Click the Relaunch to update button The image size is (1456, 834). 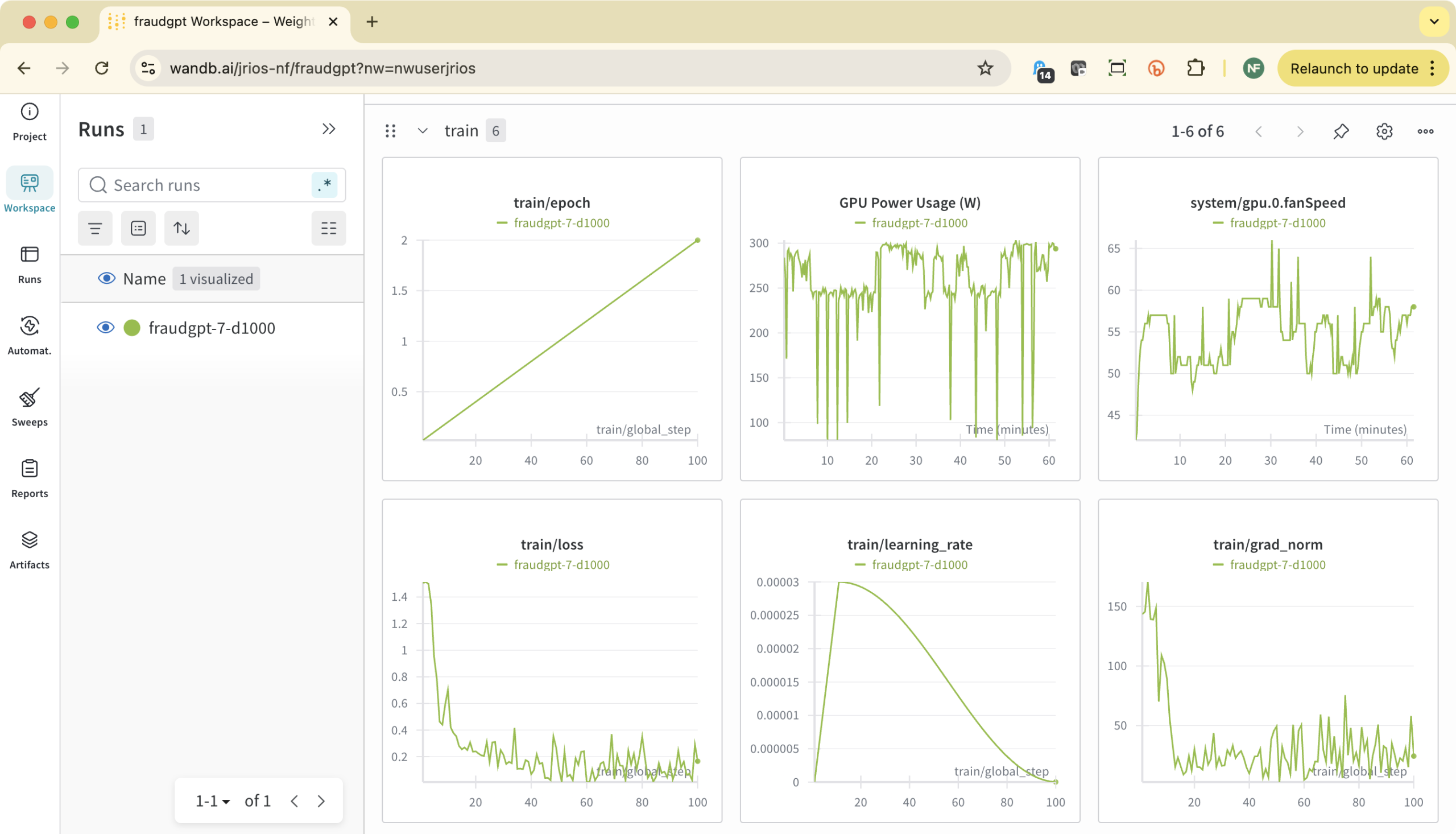click(x=1354, y=68)
